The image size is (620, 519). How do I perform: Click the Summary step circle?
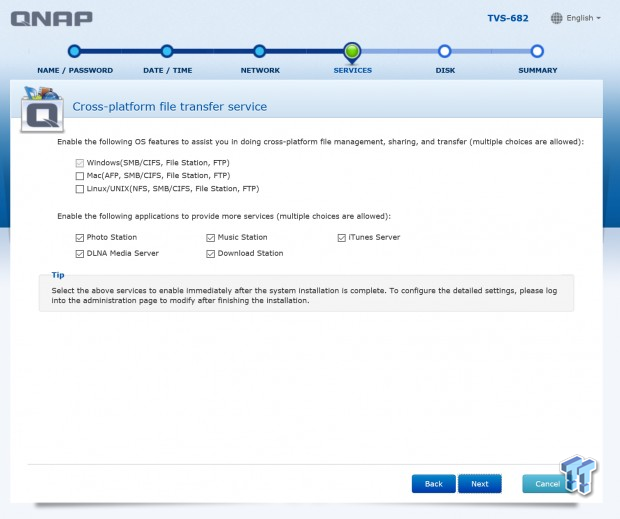(x=537, y=51)
